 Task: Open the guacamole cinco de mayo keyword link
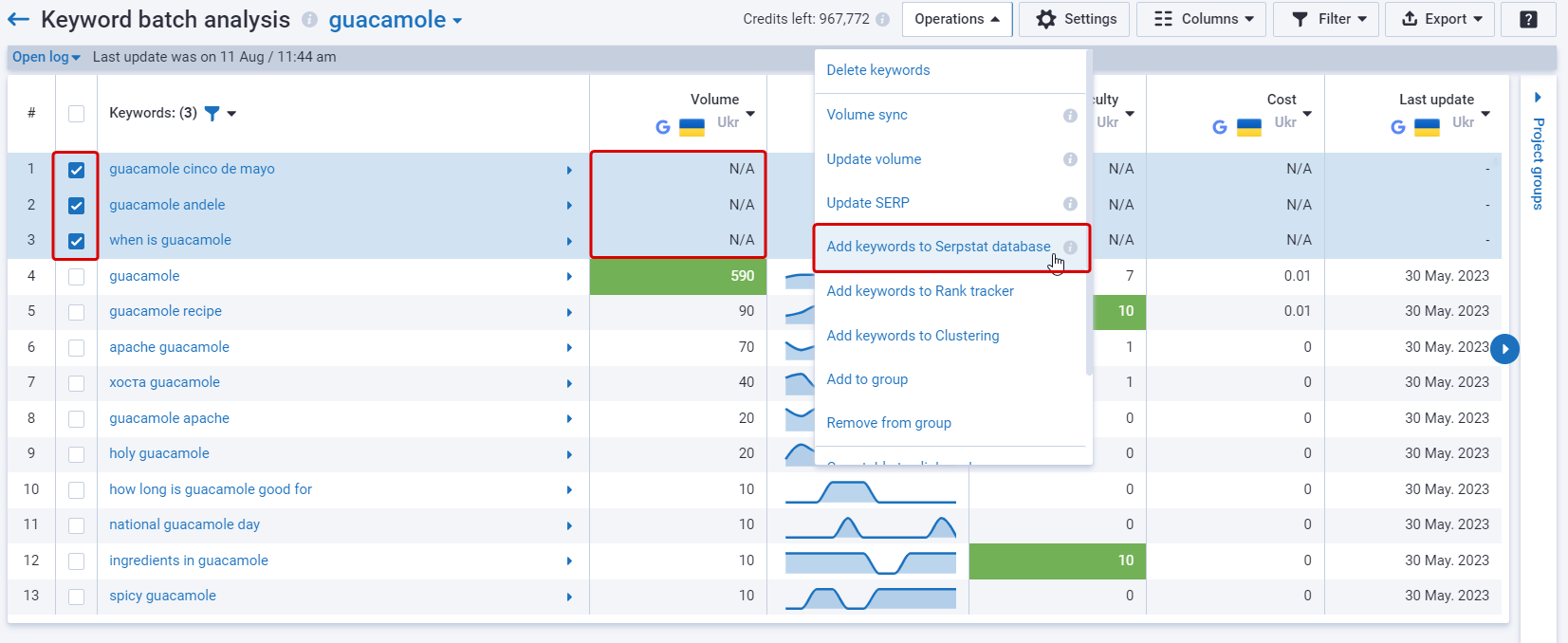[192, 169]
